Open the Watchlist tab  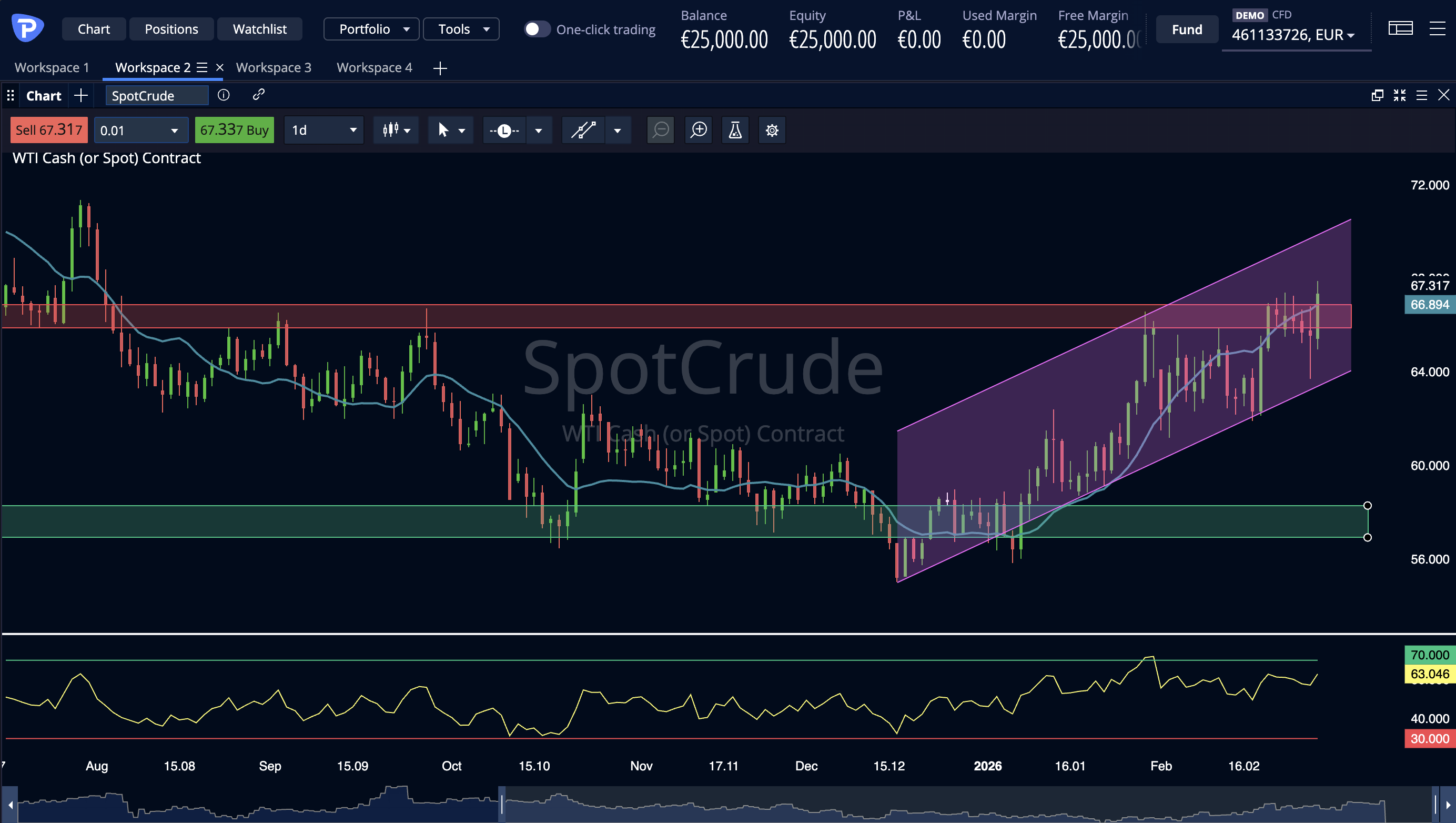[259, 29]
